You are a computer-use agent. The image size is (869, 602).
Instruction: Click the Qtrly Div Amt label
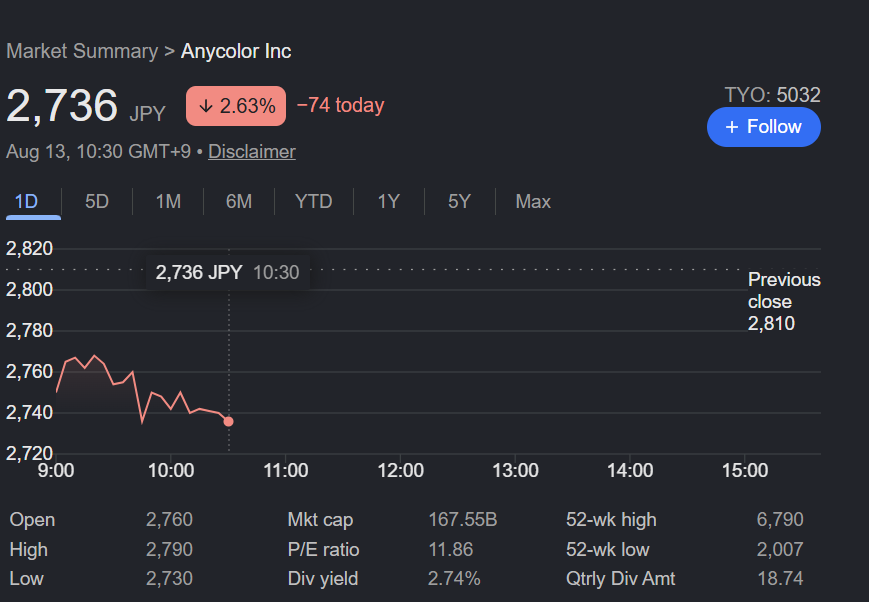point(621,578)
